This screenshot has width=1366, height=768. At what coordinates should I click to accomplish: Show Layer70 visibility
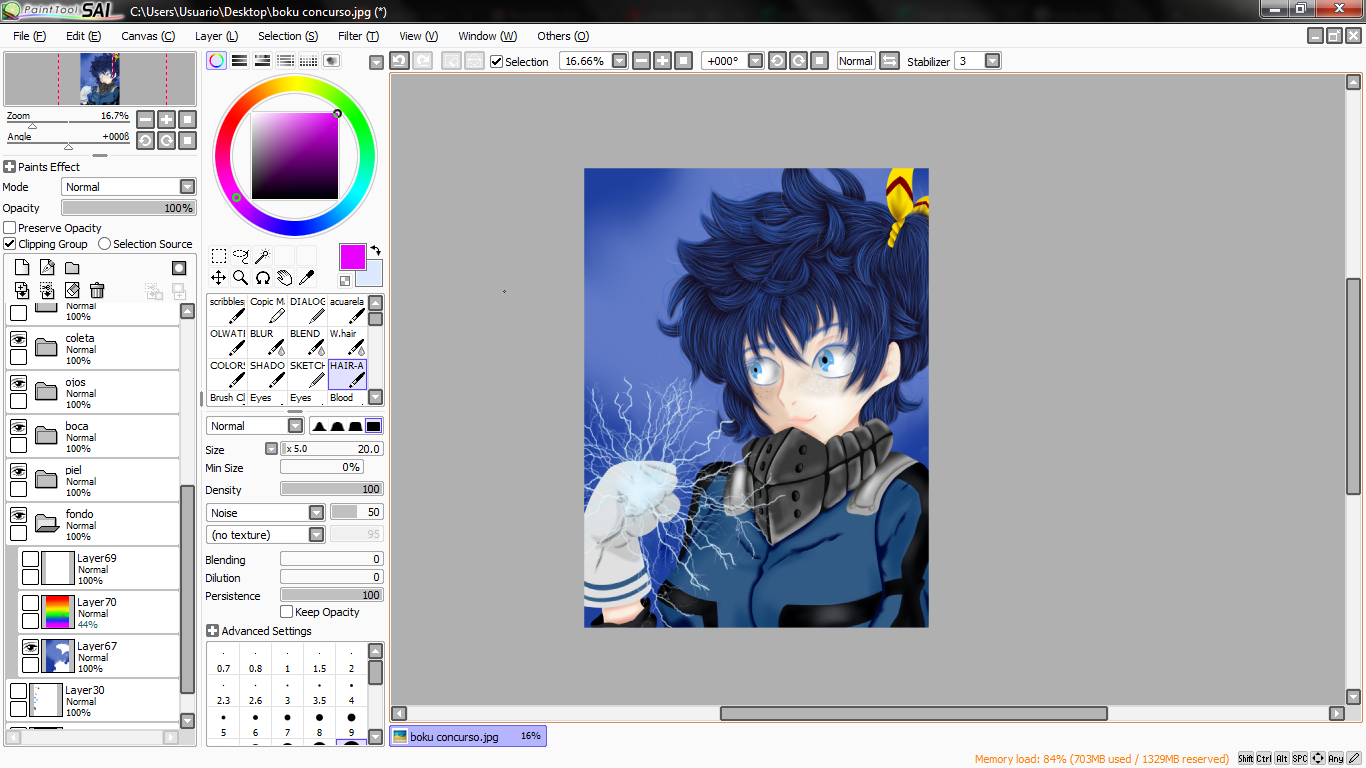[x=31, y=603]
